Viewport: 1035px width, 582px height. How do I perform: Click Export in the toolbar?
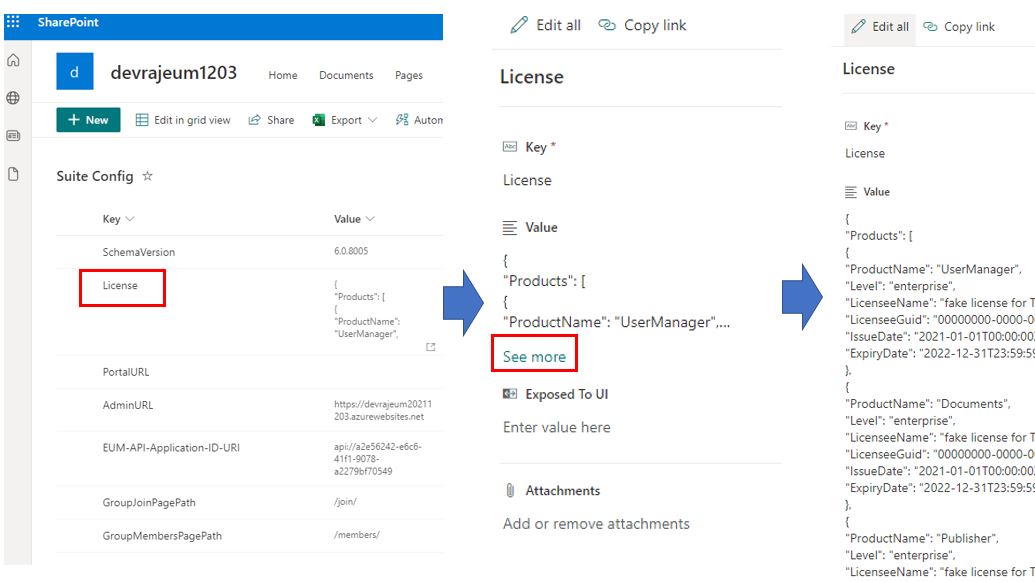point(346,120)
